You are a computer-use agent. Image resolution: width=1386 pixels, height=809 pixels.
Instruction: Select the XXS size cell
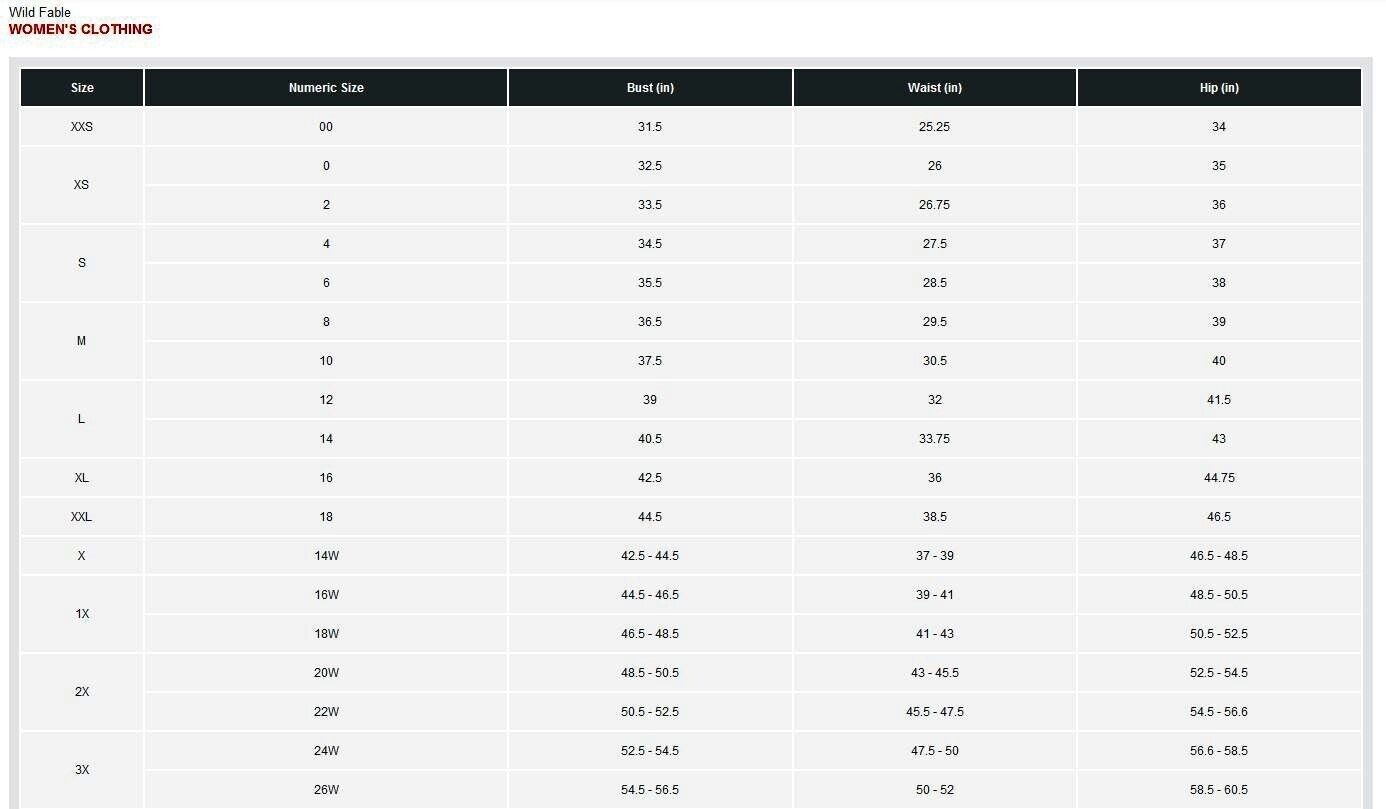click(x=82, y=127)
